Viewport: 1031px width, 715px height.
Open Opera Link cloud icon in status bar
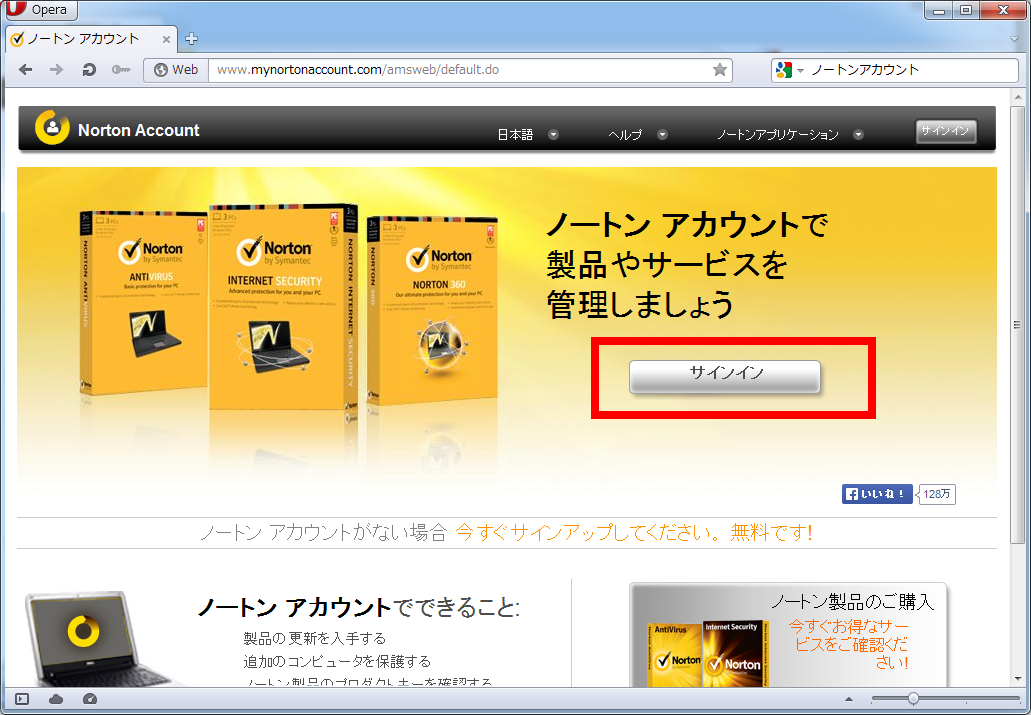coord(56,699)
